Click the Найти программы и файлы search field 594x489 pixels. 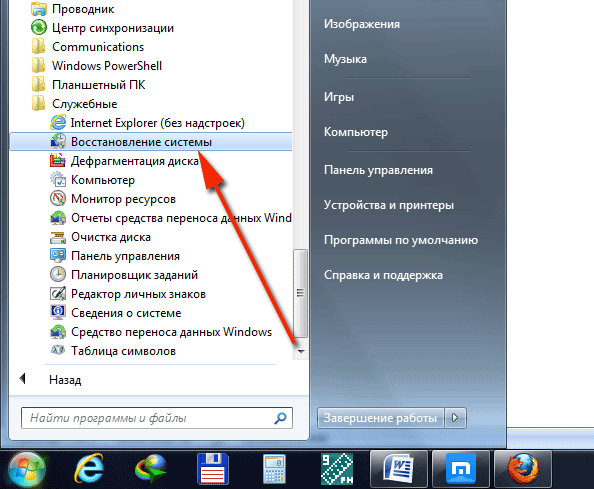click(157, 418)
